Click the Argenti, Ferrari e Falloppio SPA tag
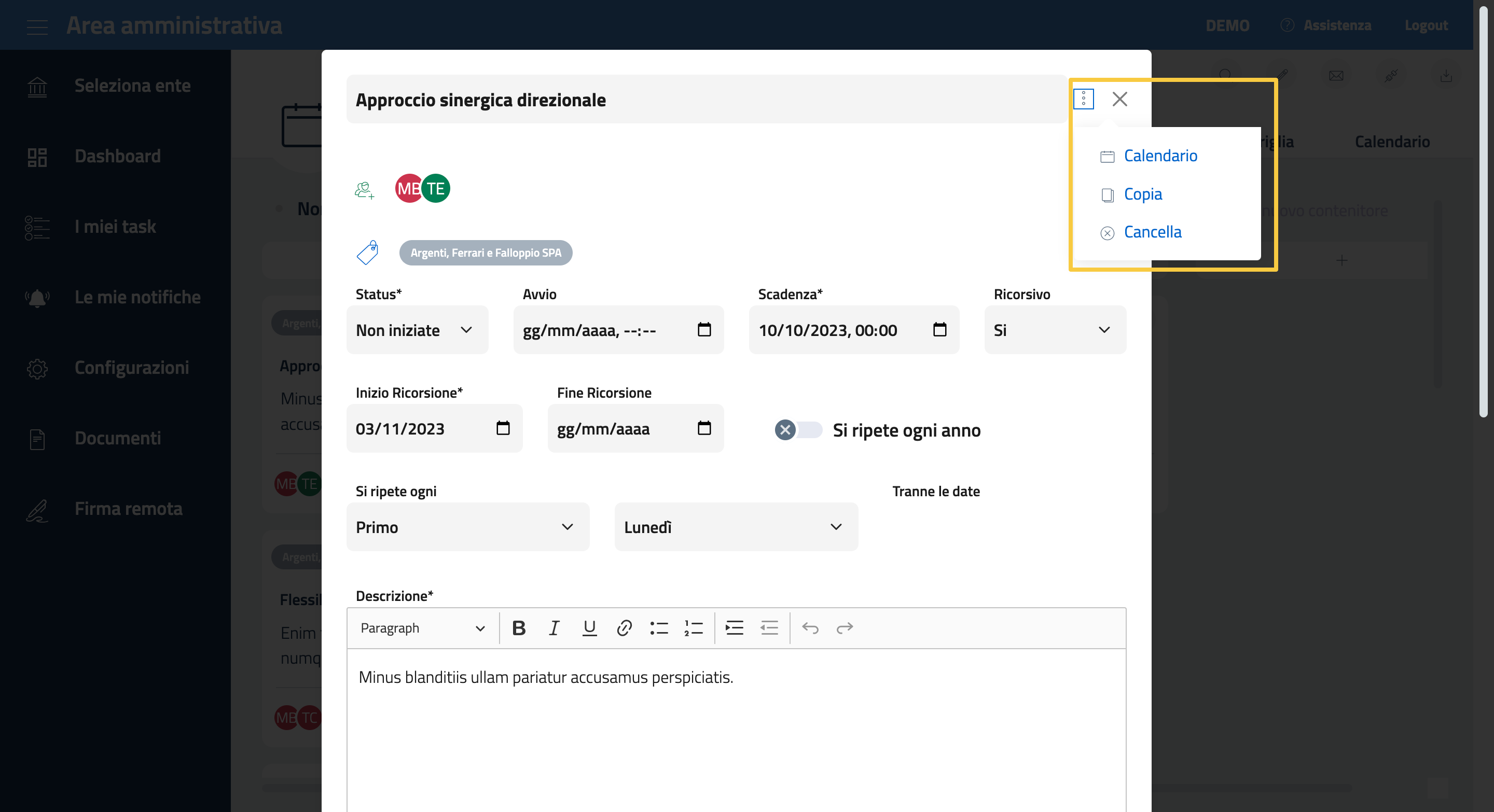This screenshot has height=812, width=1494. 486,253
